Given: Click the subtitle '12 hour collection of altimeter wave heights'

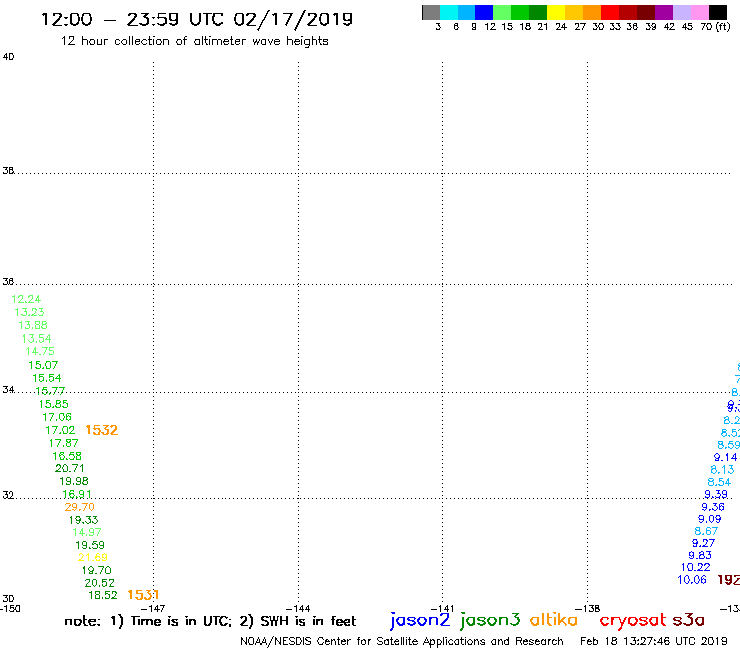Looking at the screenshot, I should pos(194,41).
